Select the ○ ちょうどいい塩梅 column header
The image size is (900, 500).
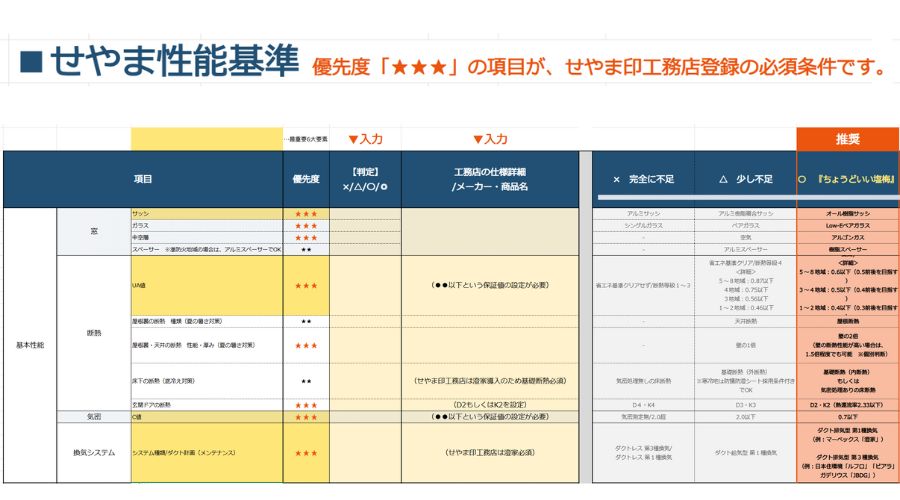[x=848, y=179]
